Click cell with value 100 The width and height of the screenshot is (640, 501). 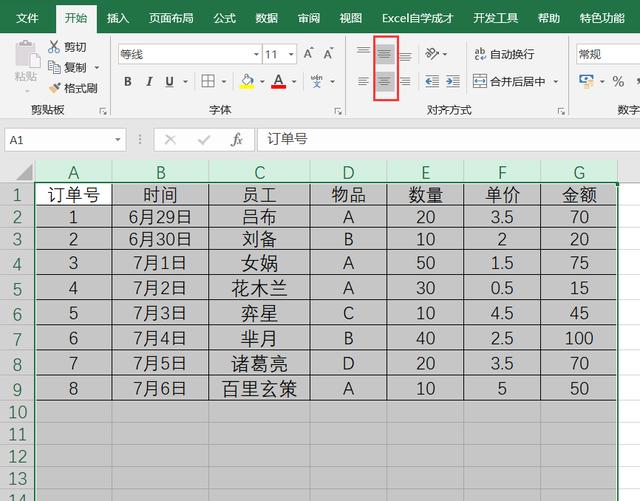[x=579, y=338]
